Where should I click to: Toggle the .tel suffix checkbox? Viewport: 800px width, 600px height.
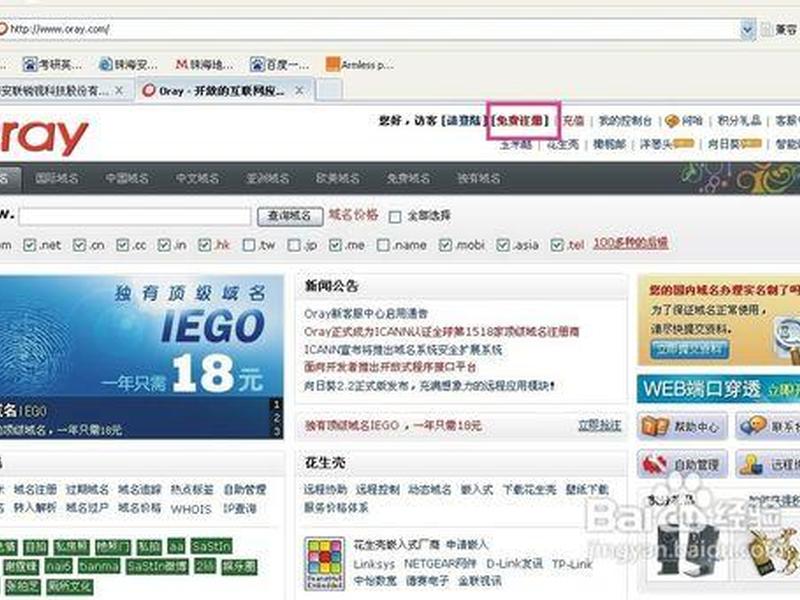tap(557, 245)
